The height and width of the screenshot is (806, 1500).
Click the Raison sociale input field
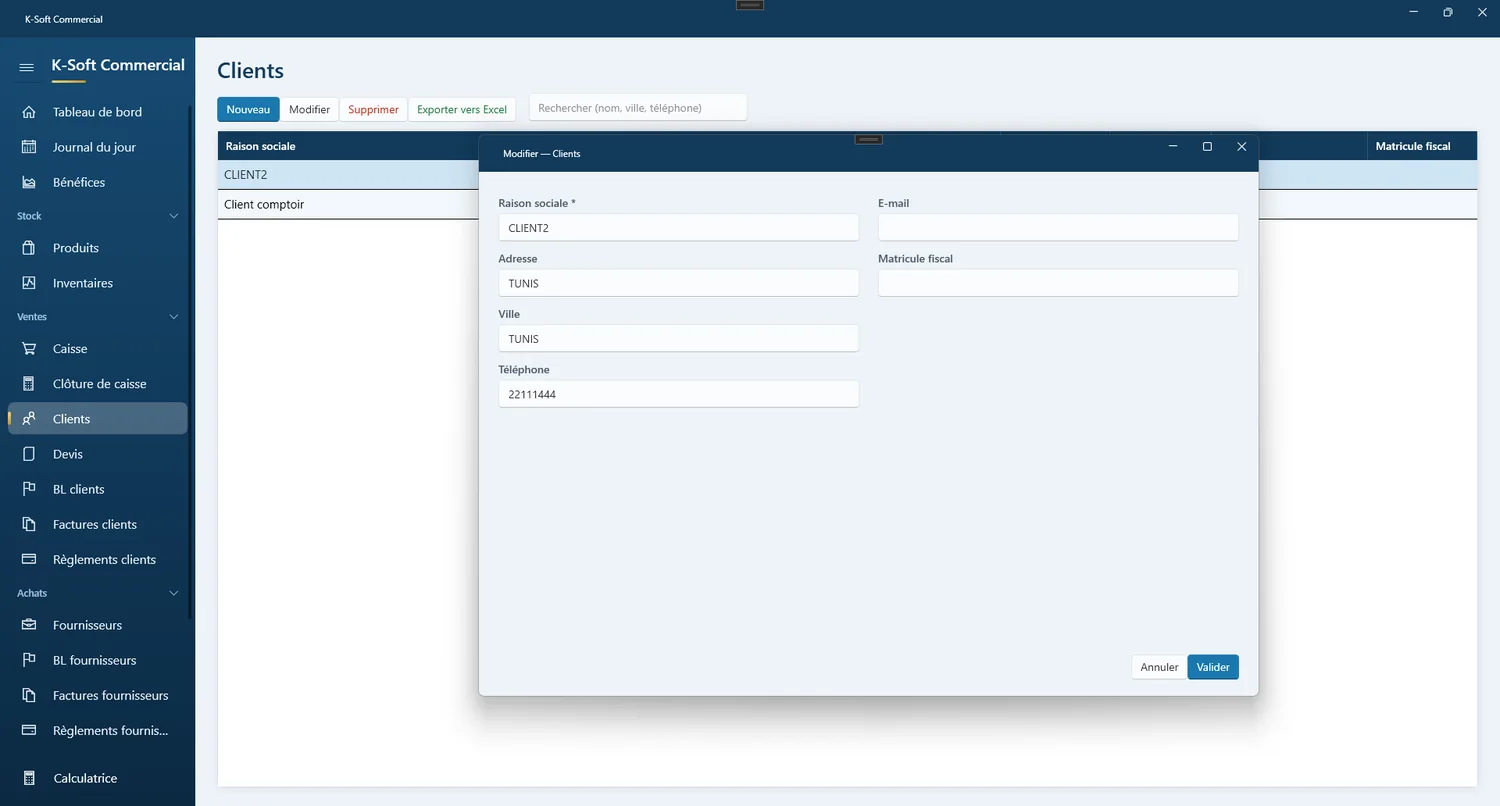click(x=679, y=228)
